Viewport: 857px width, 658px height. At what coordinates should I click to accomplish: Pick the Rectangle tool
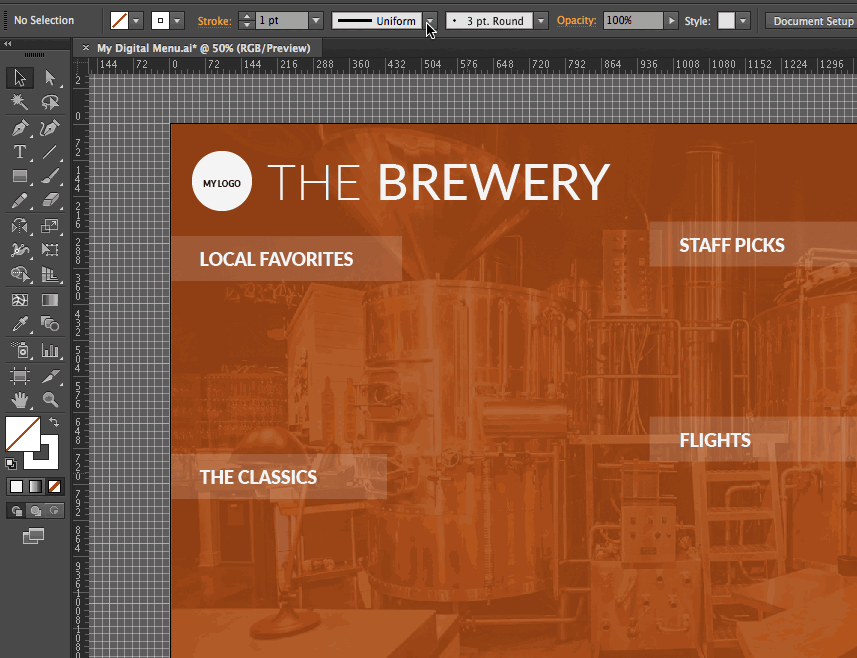[x=20, y=176]
